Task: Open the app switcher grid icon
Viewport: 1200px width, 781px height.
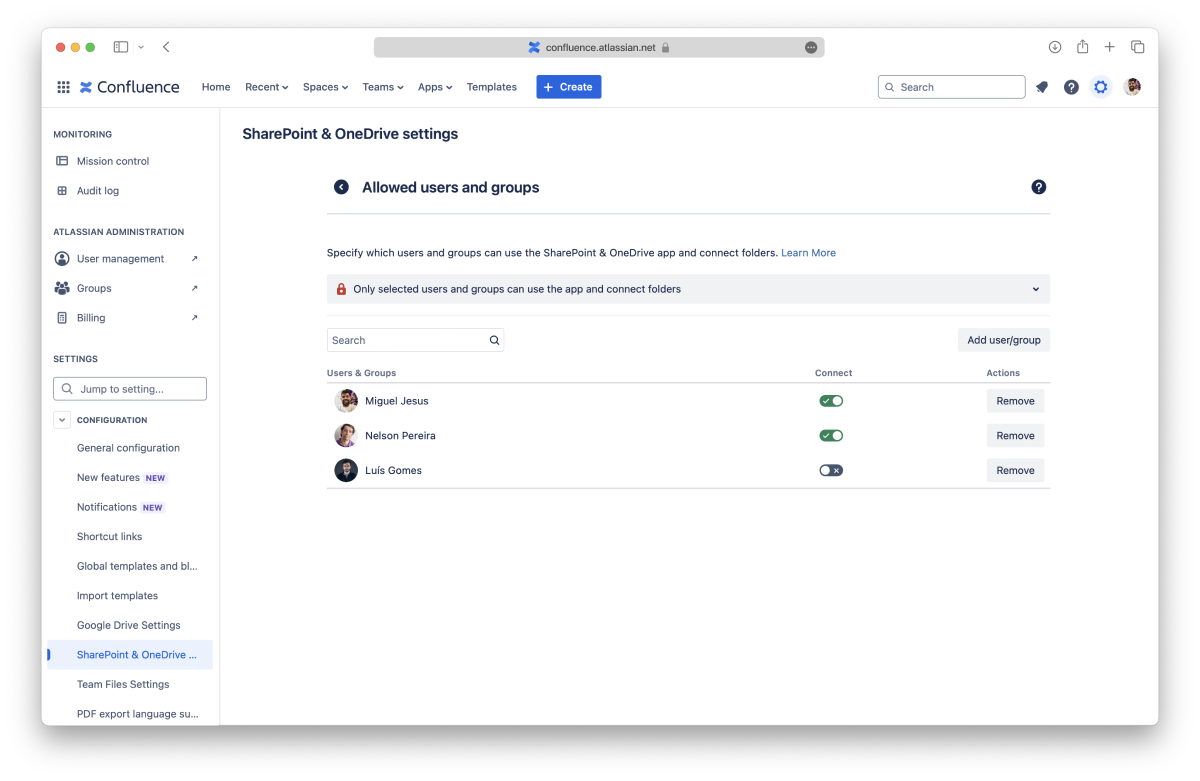Action: [x=63, y=87]
